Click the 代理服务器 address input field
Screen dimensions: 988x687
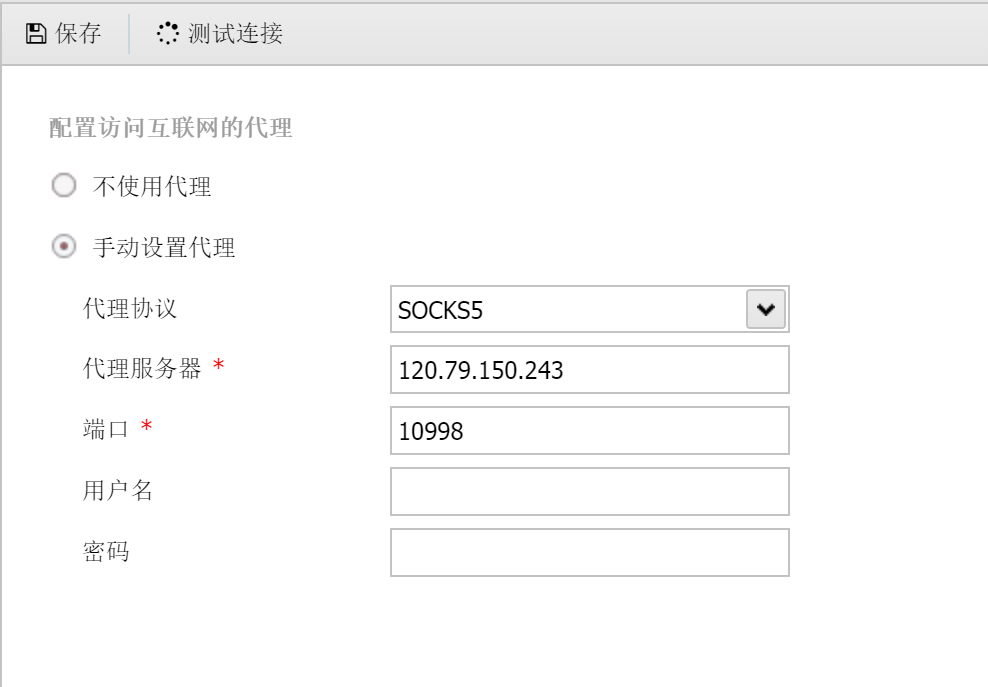pyautogui.click(x=590, y=369)
